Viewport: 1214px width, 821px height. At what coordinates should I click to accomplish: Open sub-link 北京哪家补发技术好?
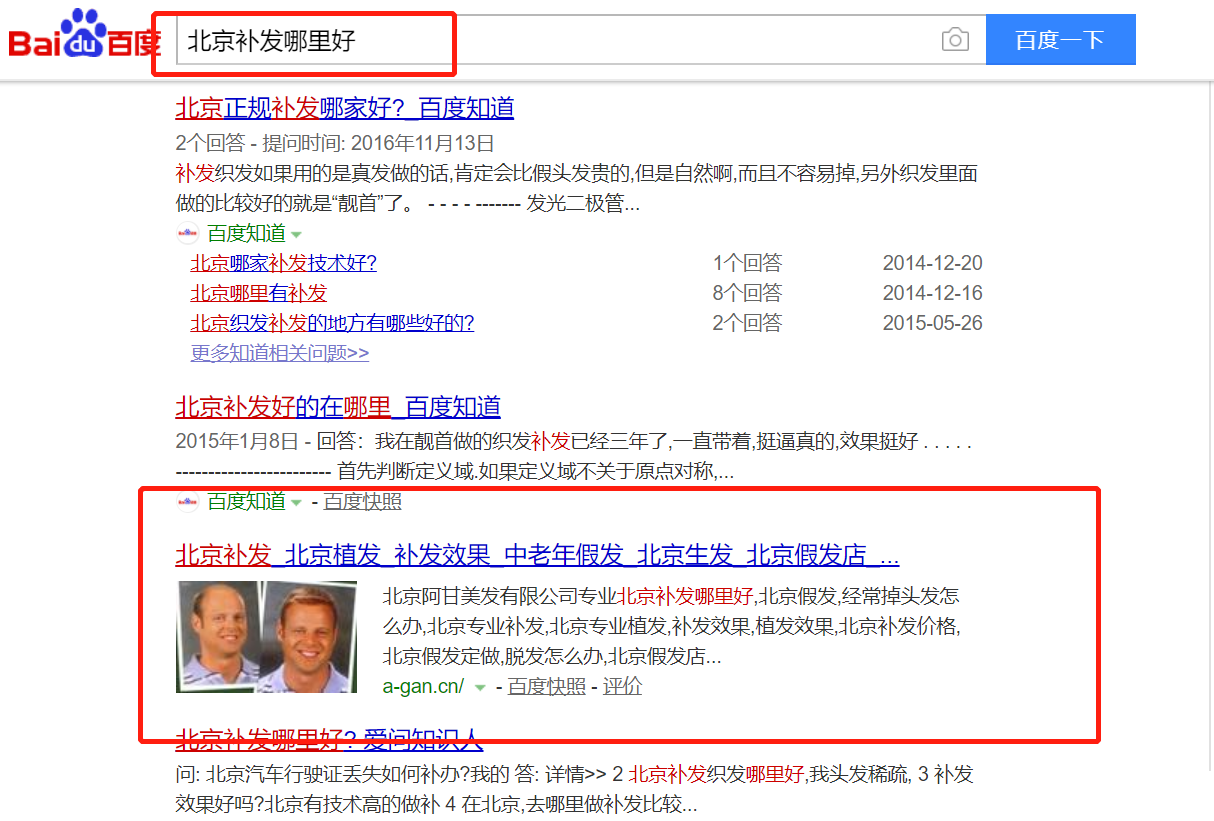click(x=283, y=263)
